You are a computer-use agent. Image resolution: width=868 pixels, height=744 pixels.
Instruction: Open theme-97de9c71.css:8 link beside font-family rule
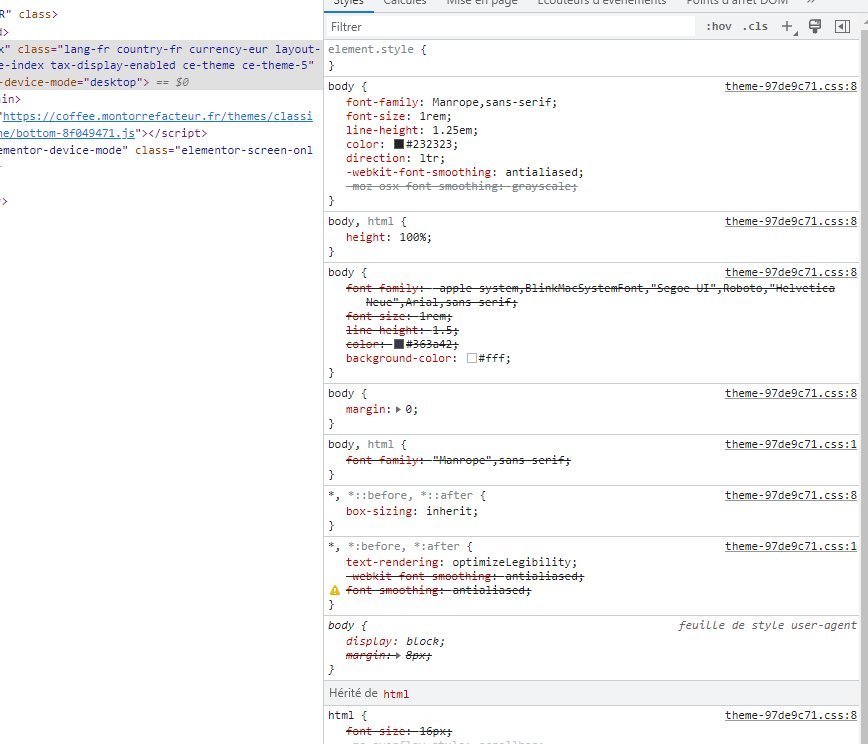[791, 87]
